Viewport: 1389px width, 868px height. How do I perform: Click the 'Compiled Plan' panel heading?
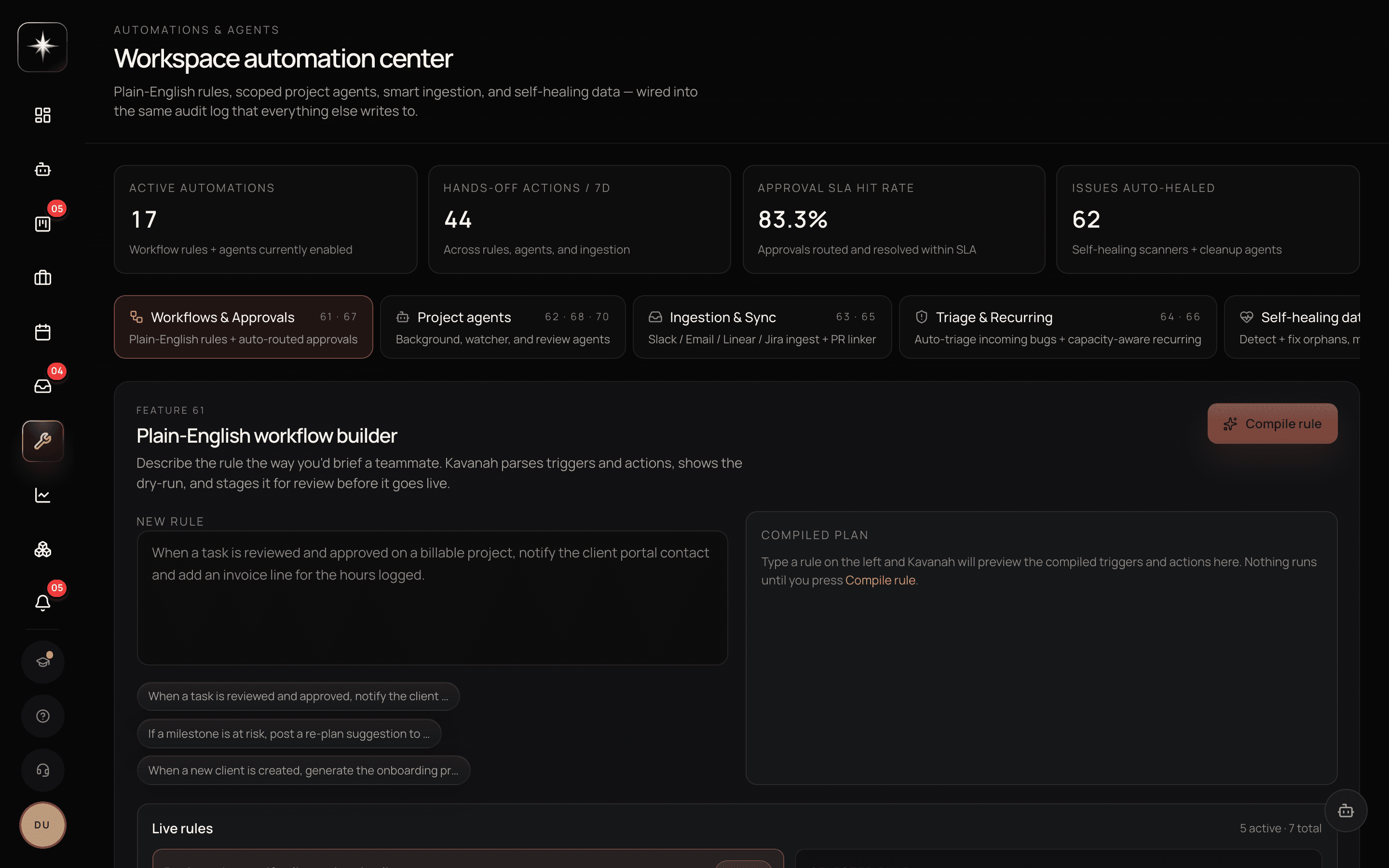coord(815,535)
